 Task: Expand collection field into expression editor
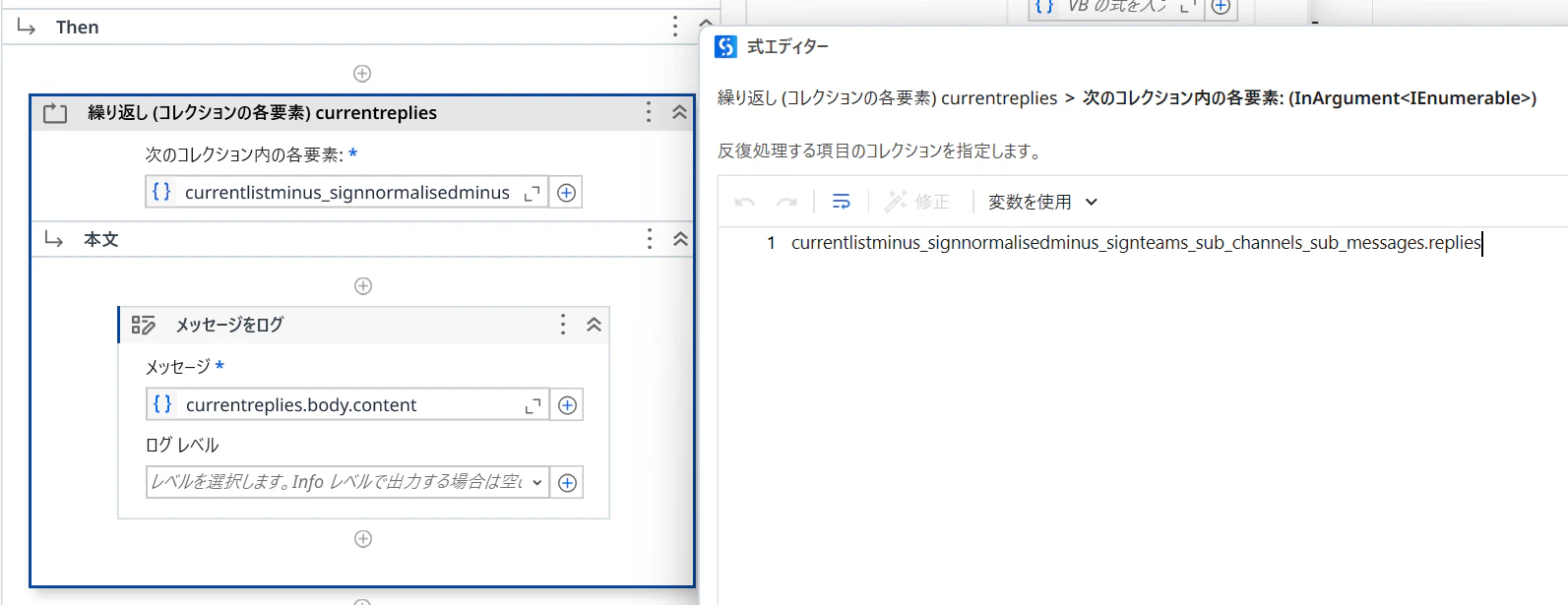(x=532, y=193)
